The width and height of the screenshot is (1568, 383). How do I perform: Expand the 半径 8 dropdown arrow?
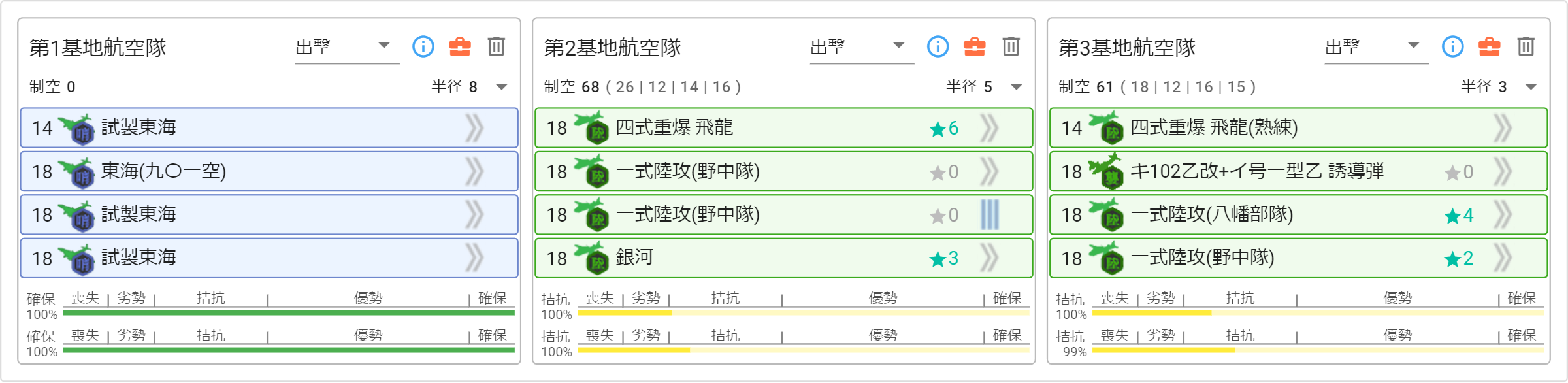[502, 87]
